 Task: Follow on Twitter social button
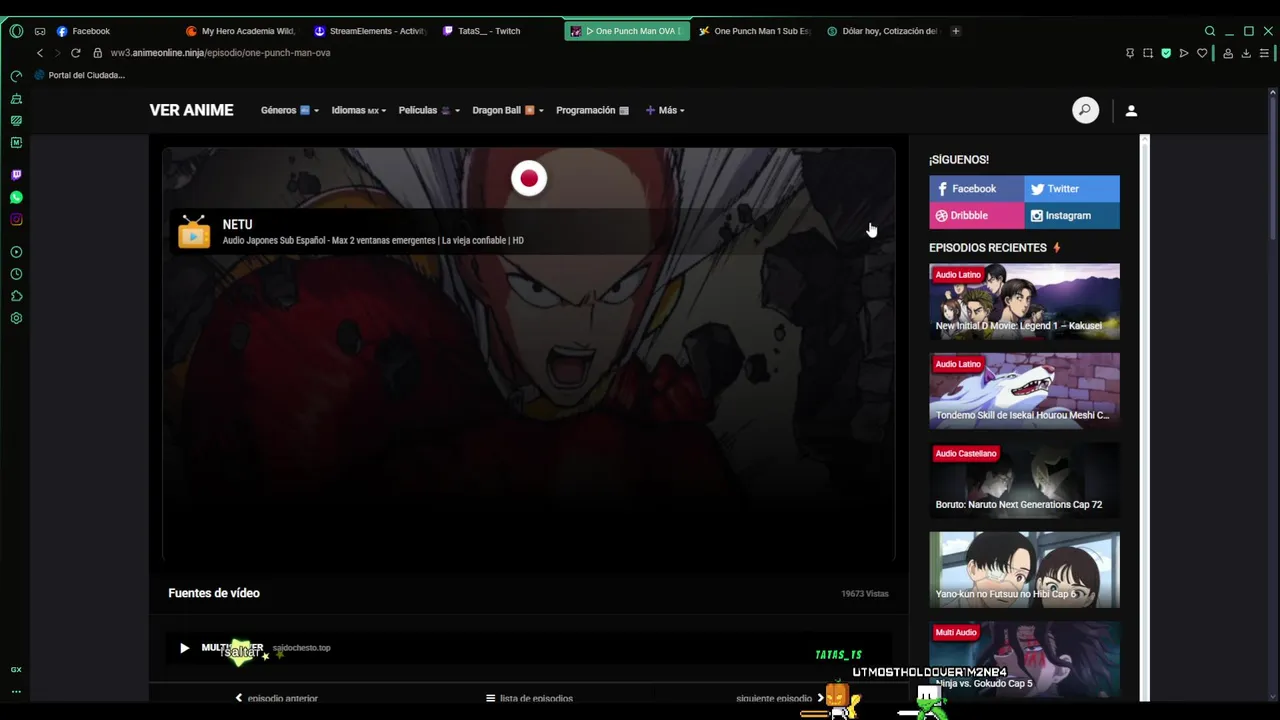[1072, 189]
